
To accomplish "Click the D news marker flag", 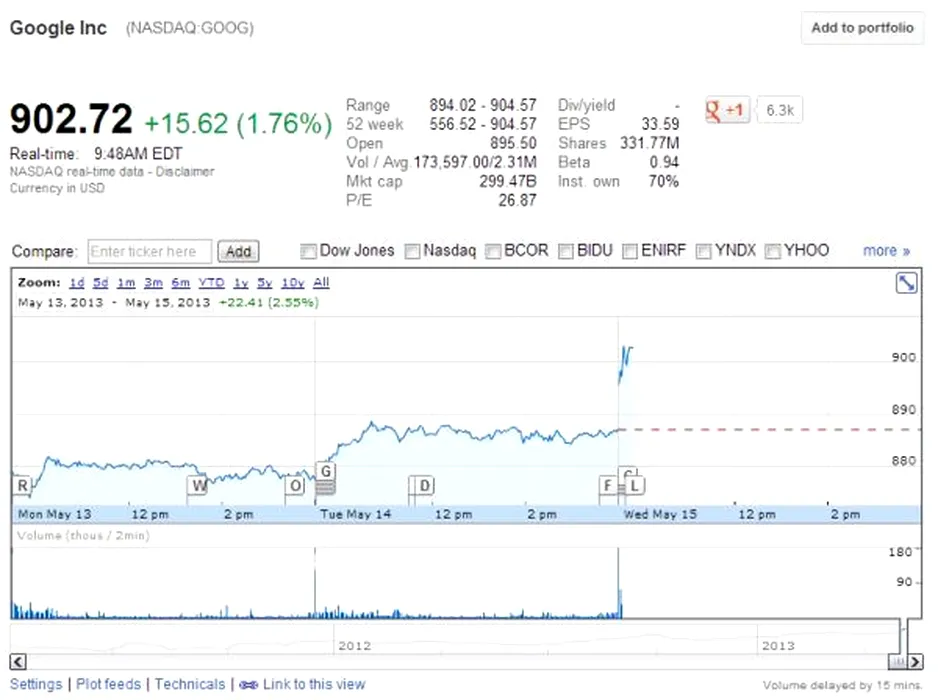I will click(425, 486).
